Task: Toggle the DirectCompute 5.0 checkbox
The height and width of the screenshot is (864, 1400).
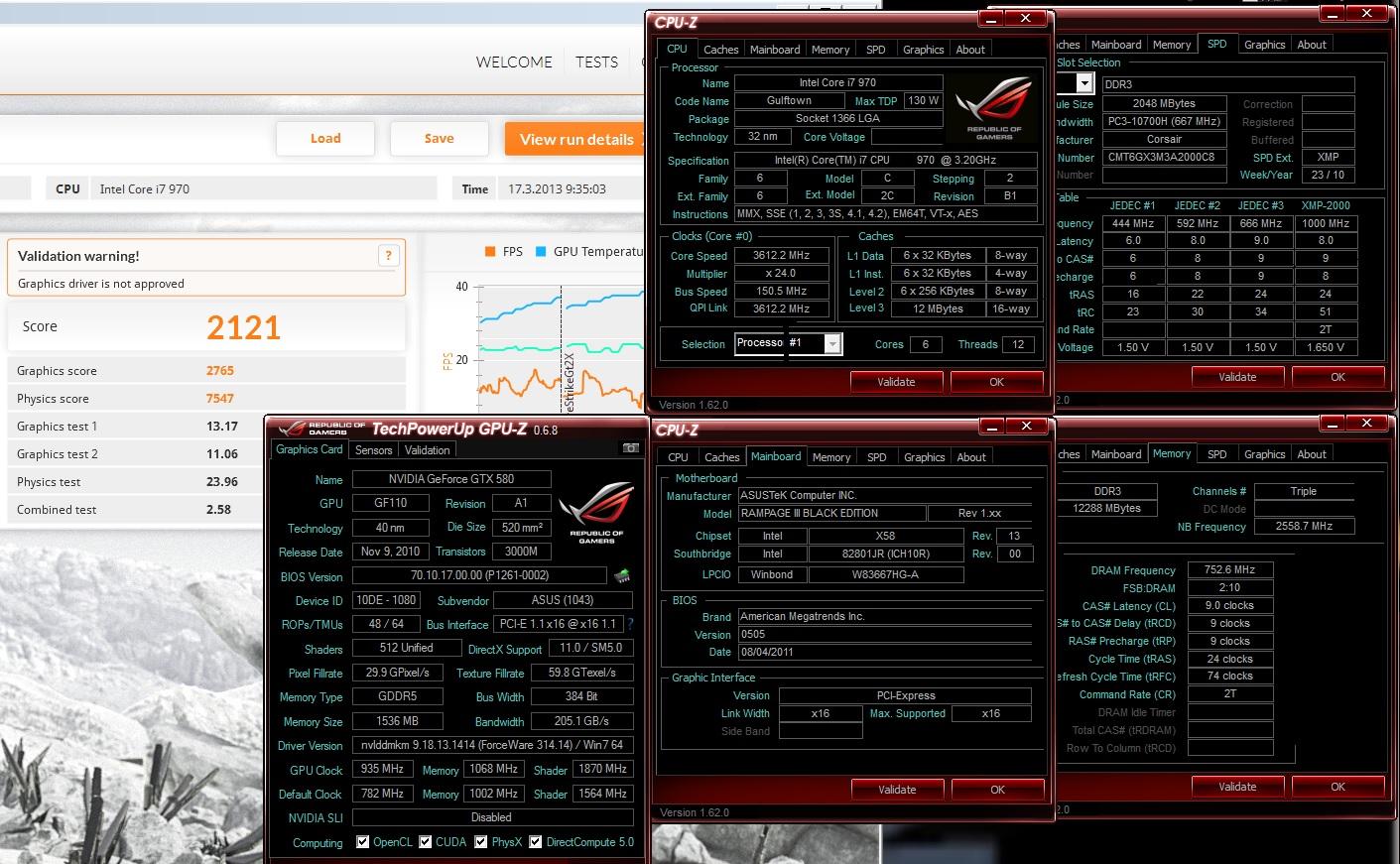Action: point(536,842)
